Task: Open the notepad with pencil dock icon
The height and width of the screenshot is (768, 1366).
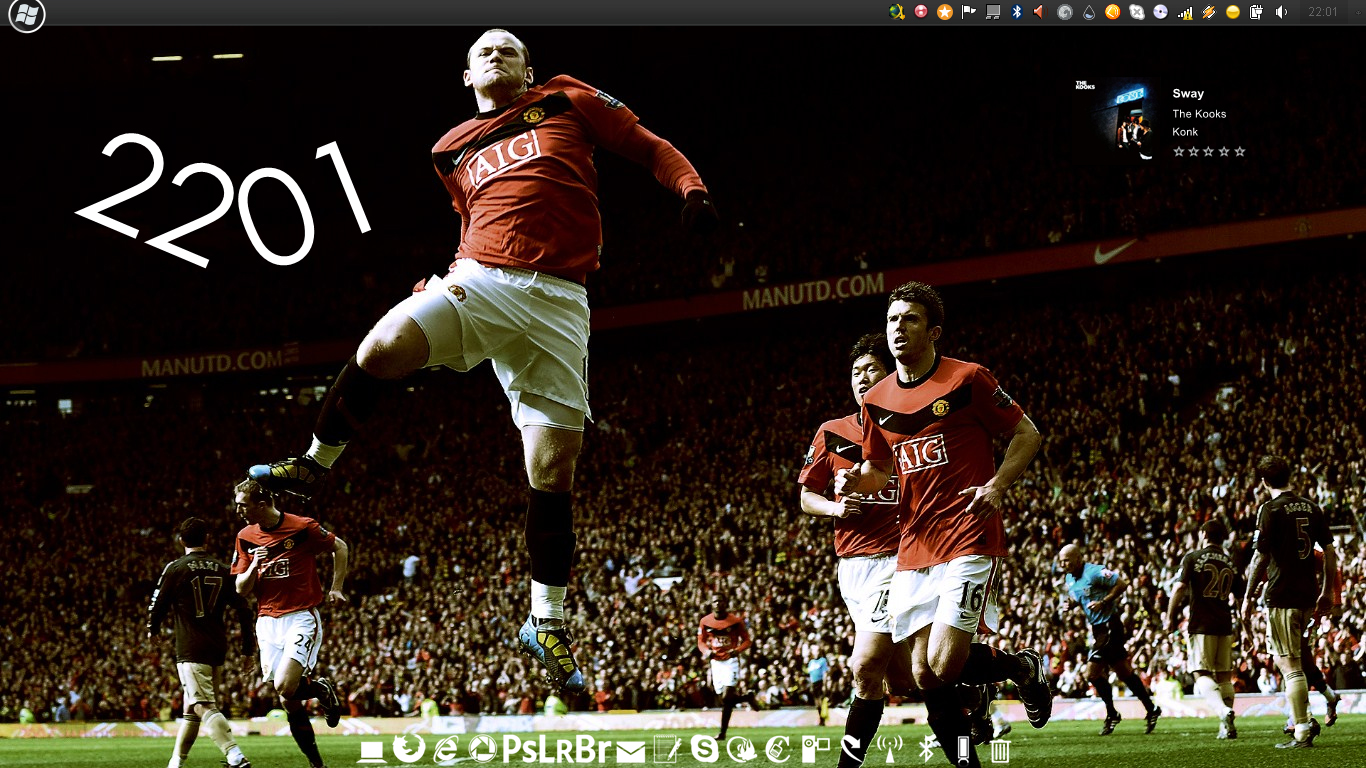Action: click(667, 749)
